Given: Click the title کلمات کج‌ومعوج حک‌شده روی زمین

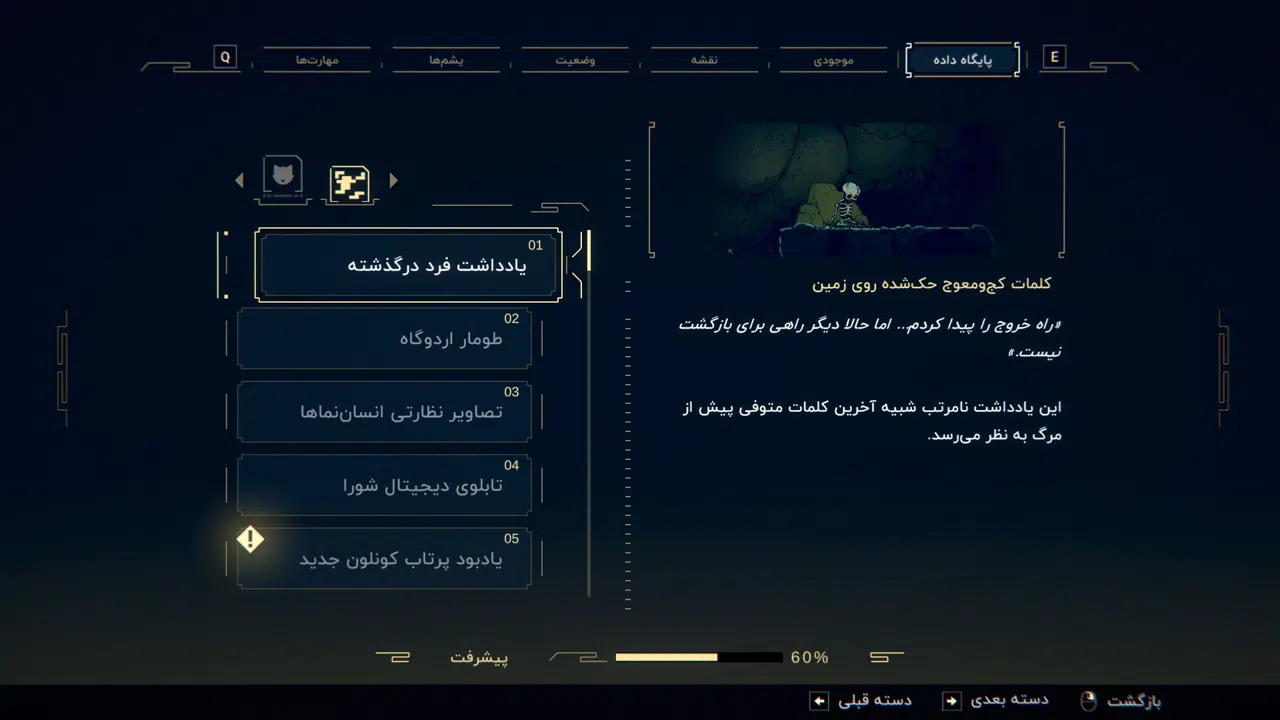Looking at the screenshot, I should [x=932, y=284].
